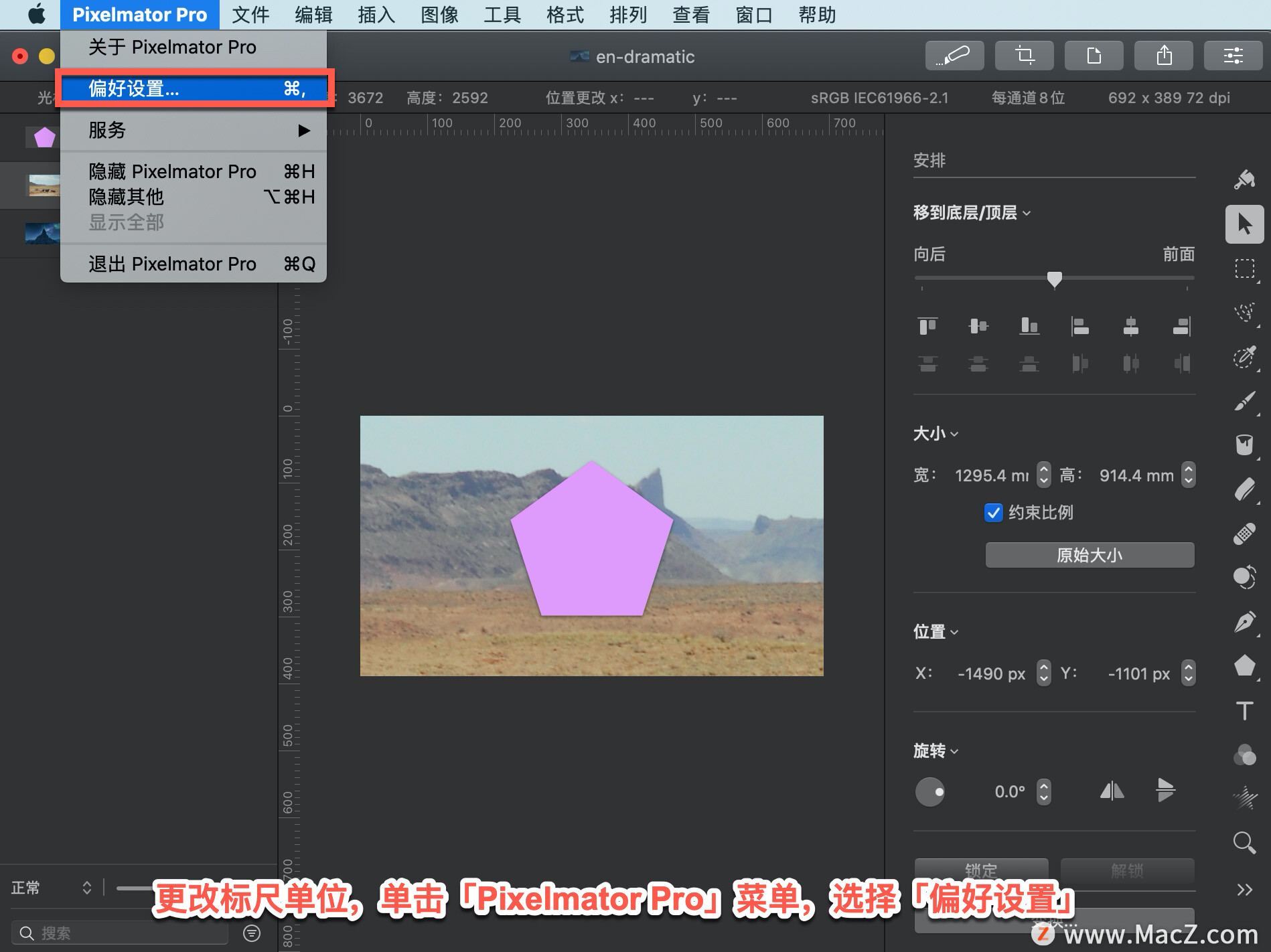The width and height of the screenshot is (1271, 952).
Task: Click the width stepper arrows
Action: 1044,475
